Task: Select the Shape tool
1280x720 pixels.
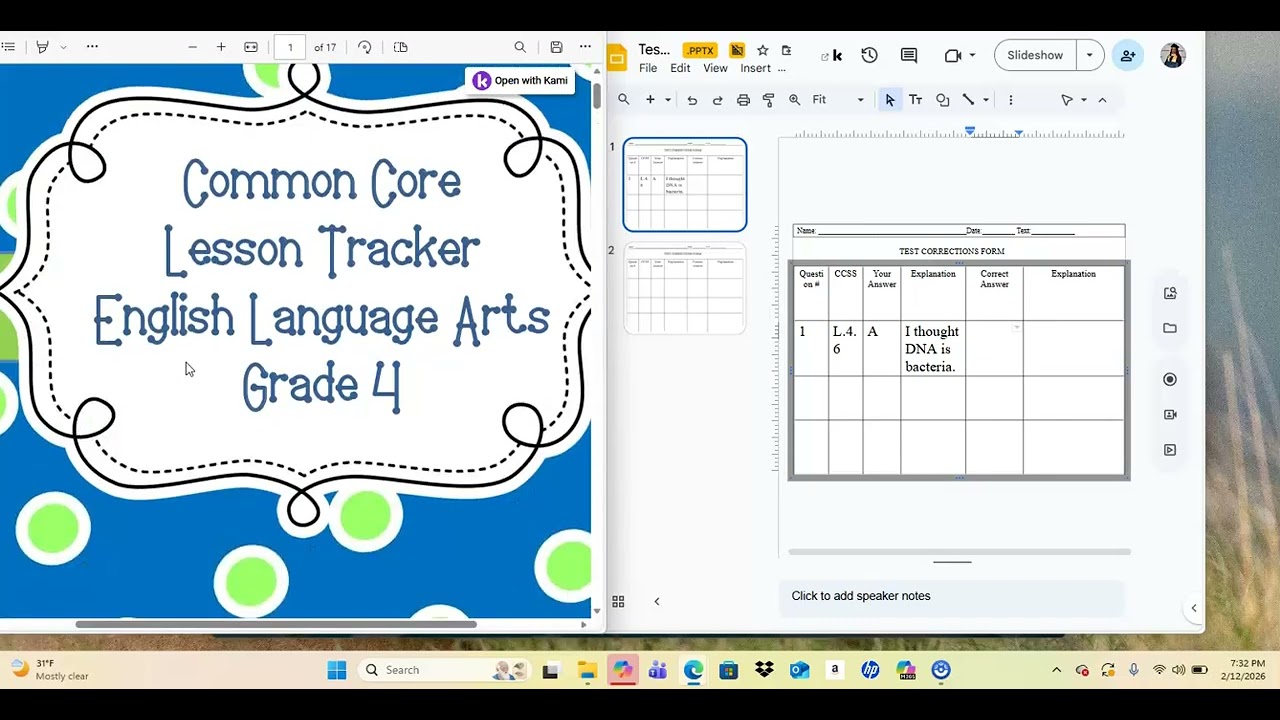Action: [x=942, y=100]
